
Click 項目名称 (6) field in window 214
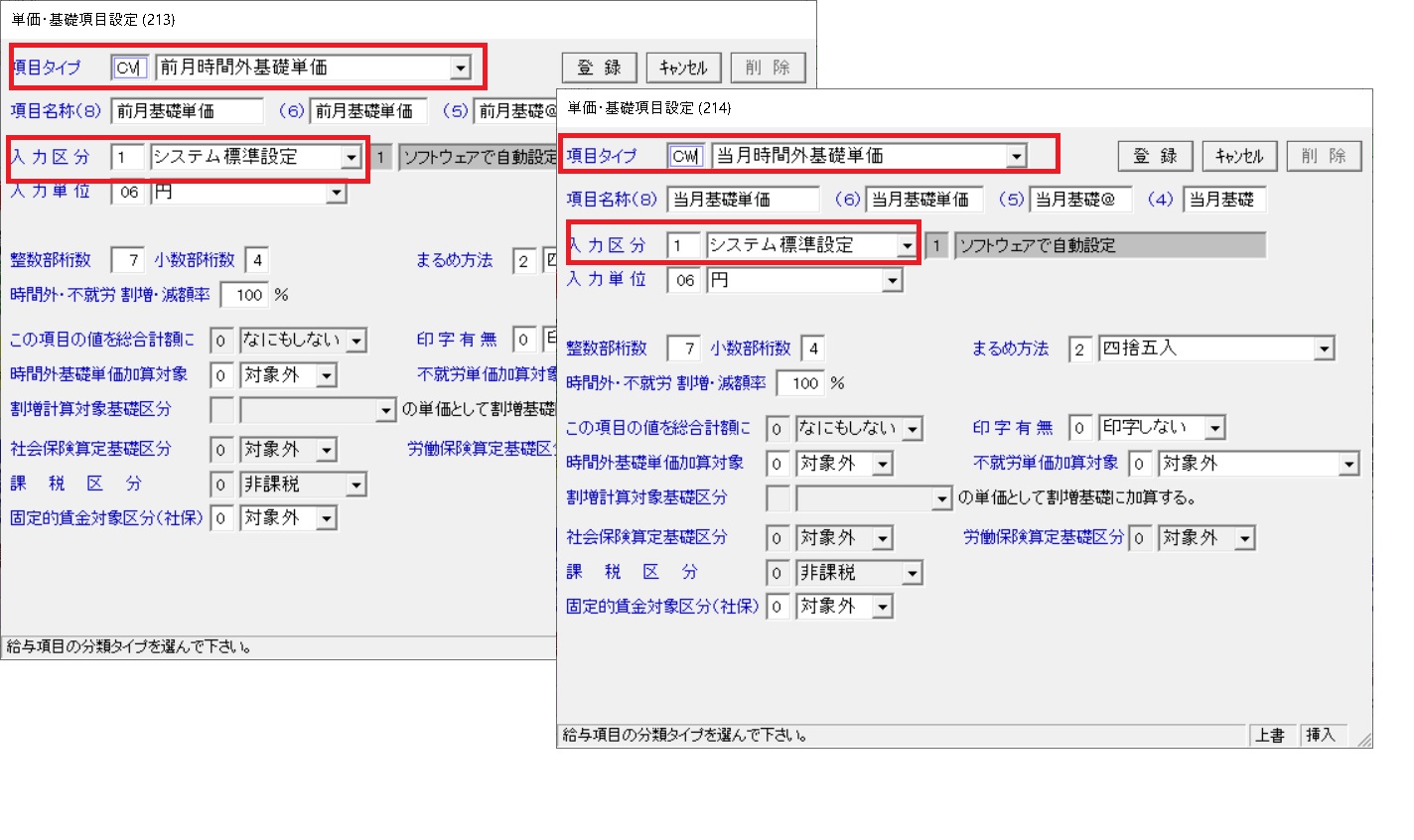pyautogui.click(x=923, y=200)
